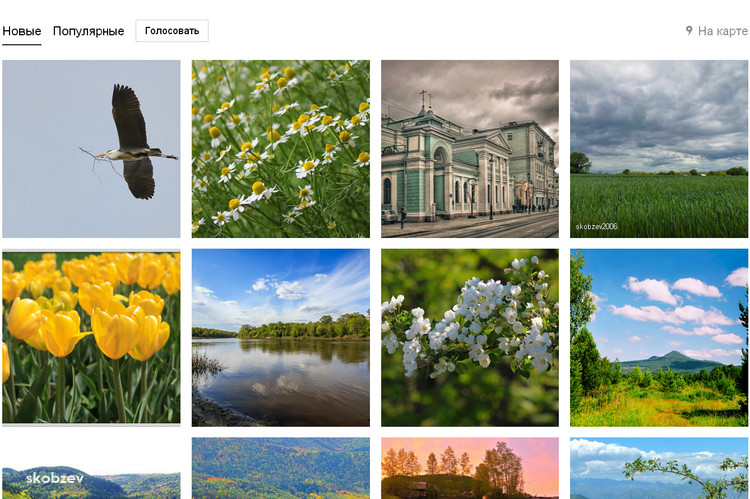The height and width of the screenshot is (499, 750).
Task: Open the sunset trees silhouette photo
Action: (469, 469)
